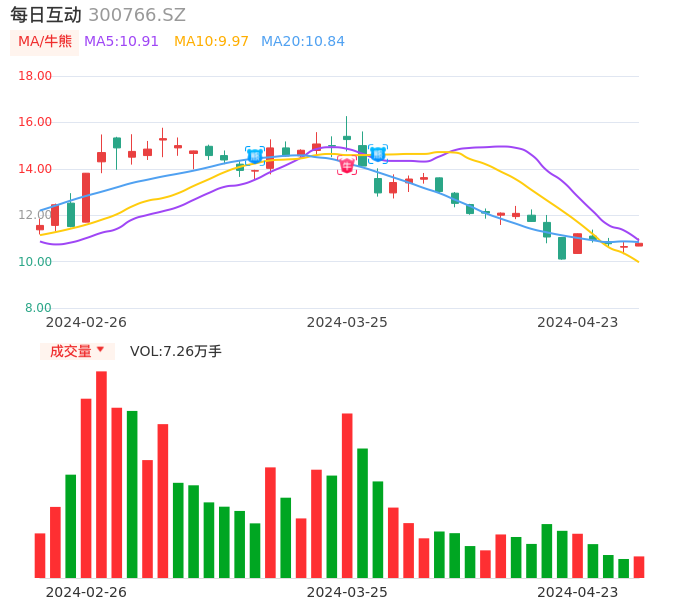Viewport: 686px width, 606px height.
Task: Click the first red volume bar on left
Action: click(x=40, y=555)
